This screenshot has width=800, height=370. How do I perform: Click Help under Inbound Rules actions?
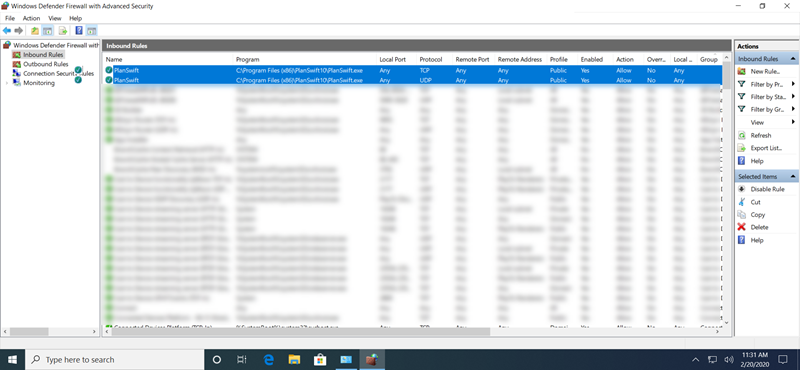pos(757,161)
